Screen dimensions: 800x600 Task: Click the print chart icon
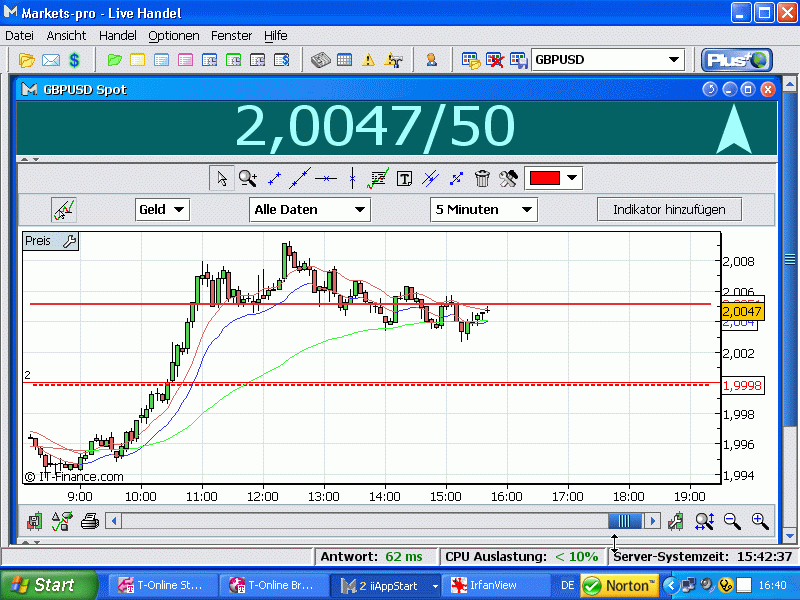(x=89, y=521)
